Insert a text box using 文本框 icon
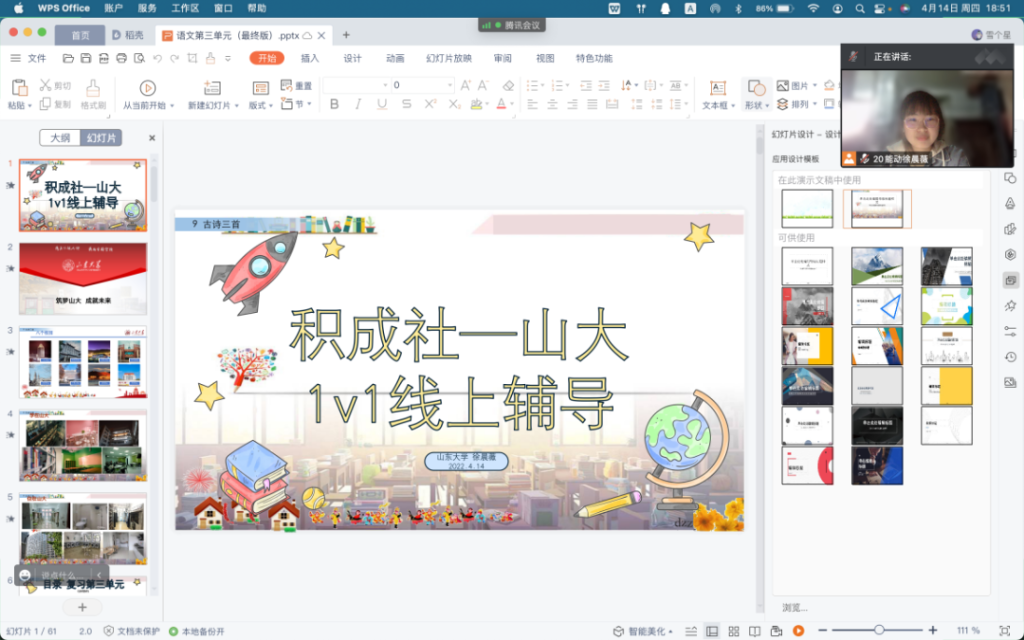The image size is (1024, 640). (x=717, y=88)
